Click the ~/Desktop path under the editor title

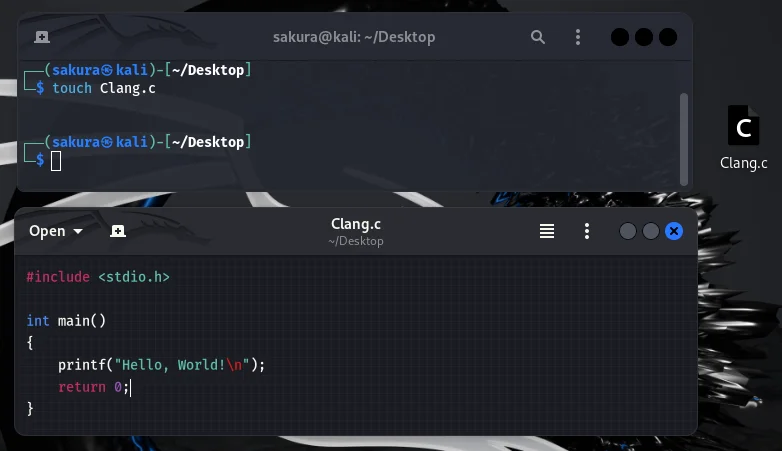pyautogui.click(x=356, y=241)
